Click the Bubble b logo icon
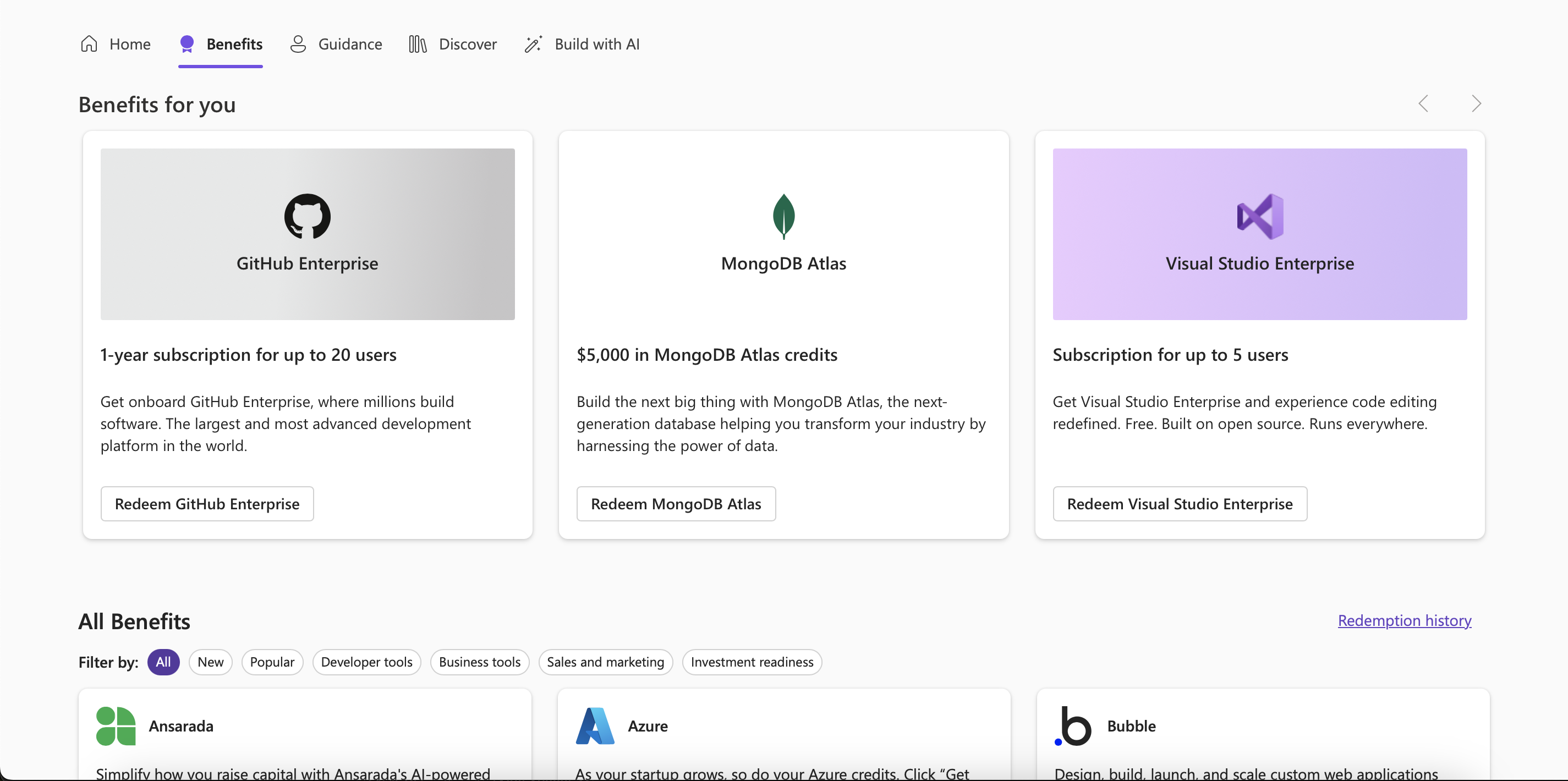The image size is (1568, 781). click(1074, 725)
